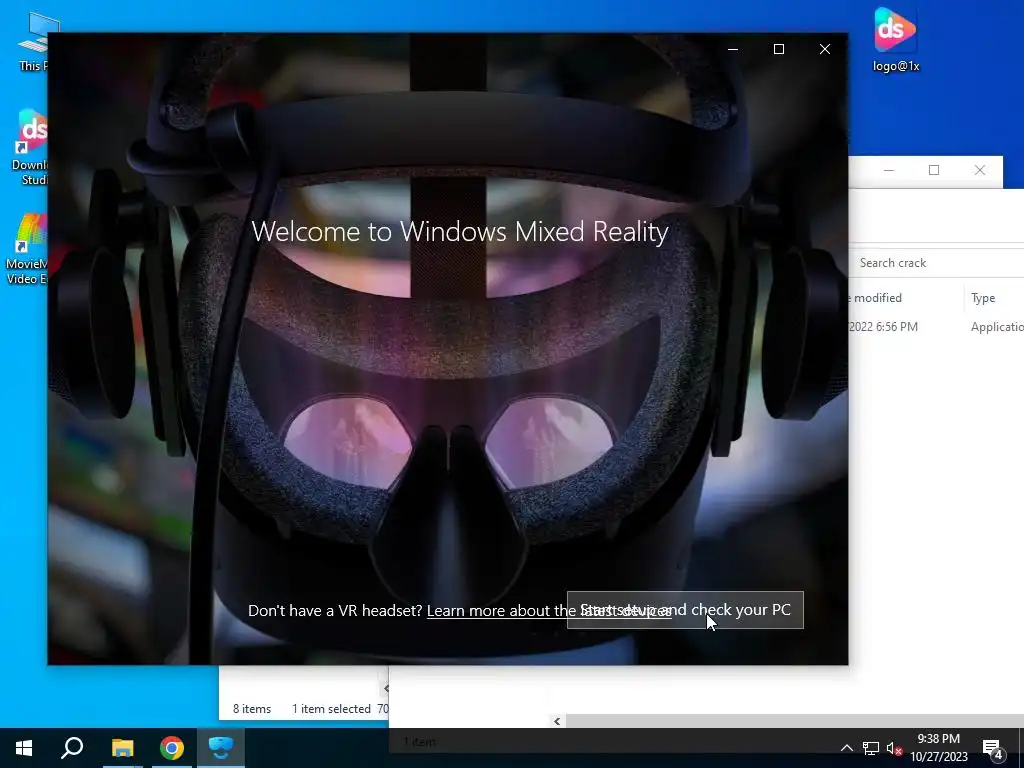Click Start setup and check your PC button
Screen dimensions: 1024x768
tap(685, 610)
